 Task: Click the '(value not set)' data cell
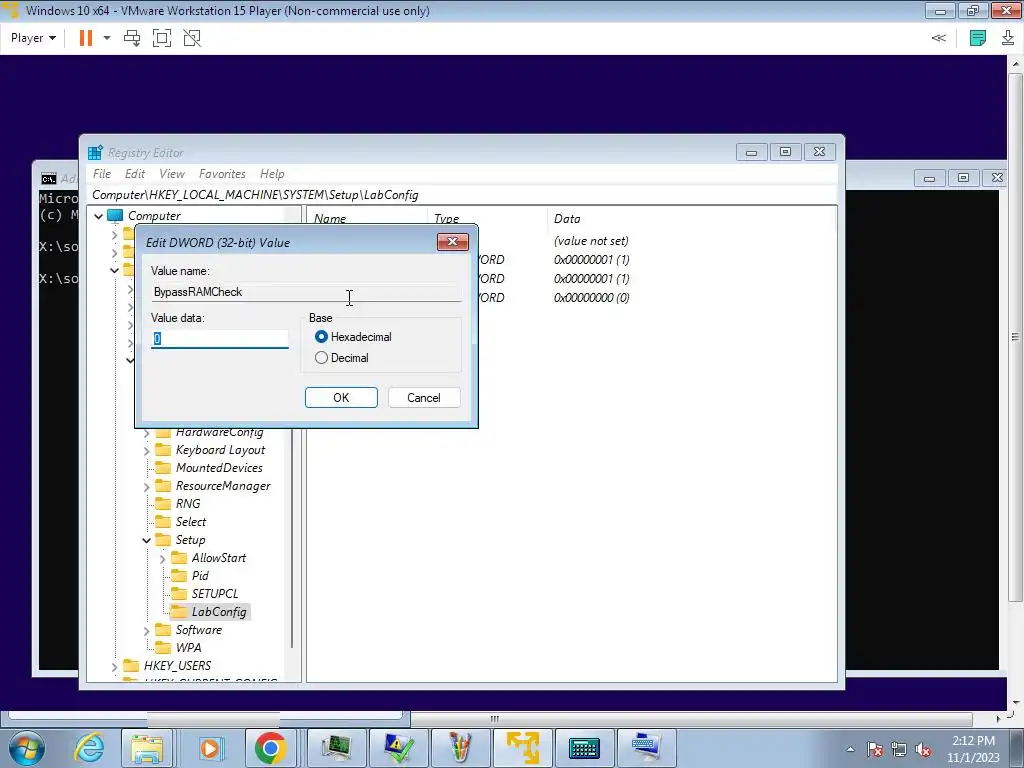[591, 241]
